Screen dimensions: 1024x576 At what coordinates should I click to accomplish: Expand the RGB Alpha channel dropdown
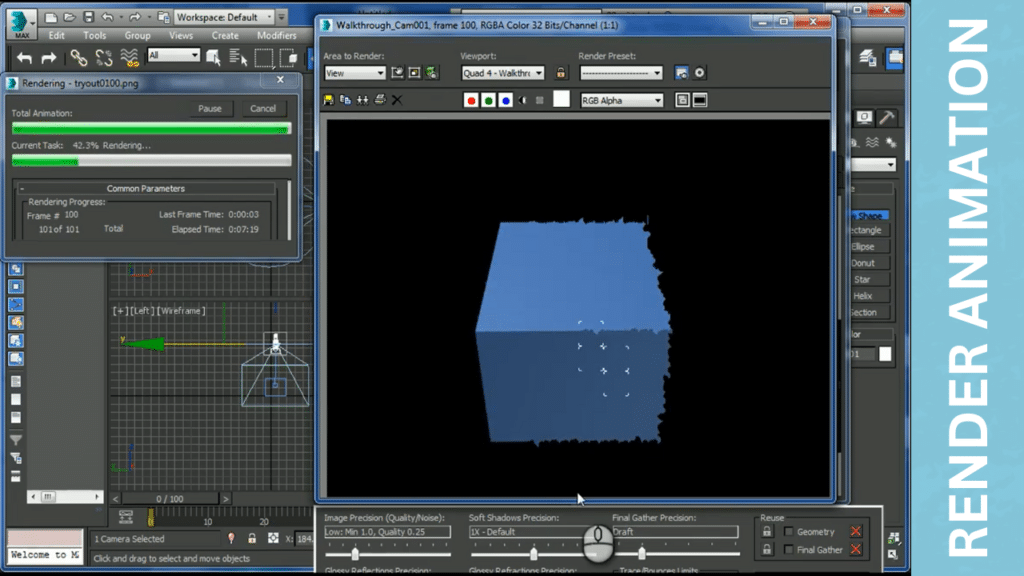click(622, 100)
